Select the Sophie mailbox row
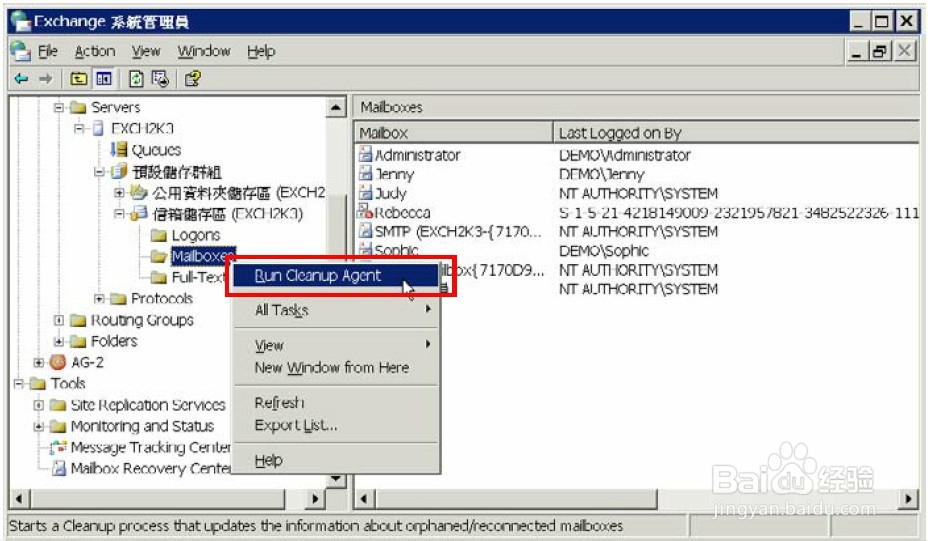 (397, 250)
